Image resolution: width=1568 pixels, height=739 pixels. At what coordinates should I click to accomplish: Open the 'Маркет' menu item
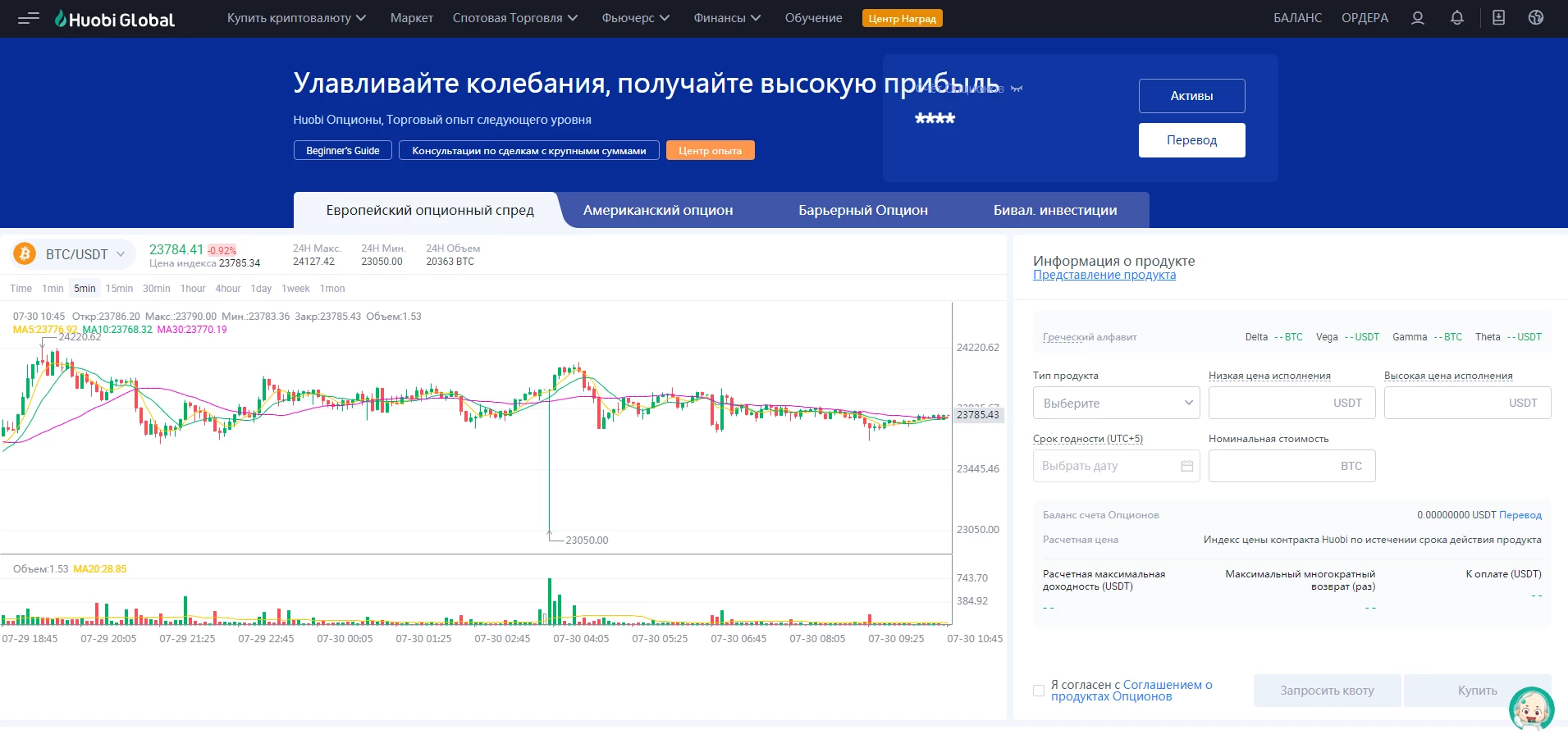click(411, 18)
